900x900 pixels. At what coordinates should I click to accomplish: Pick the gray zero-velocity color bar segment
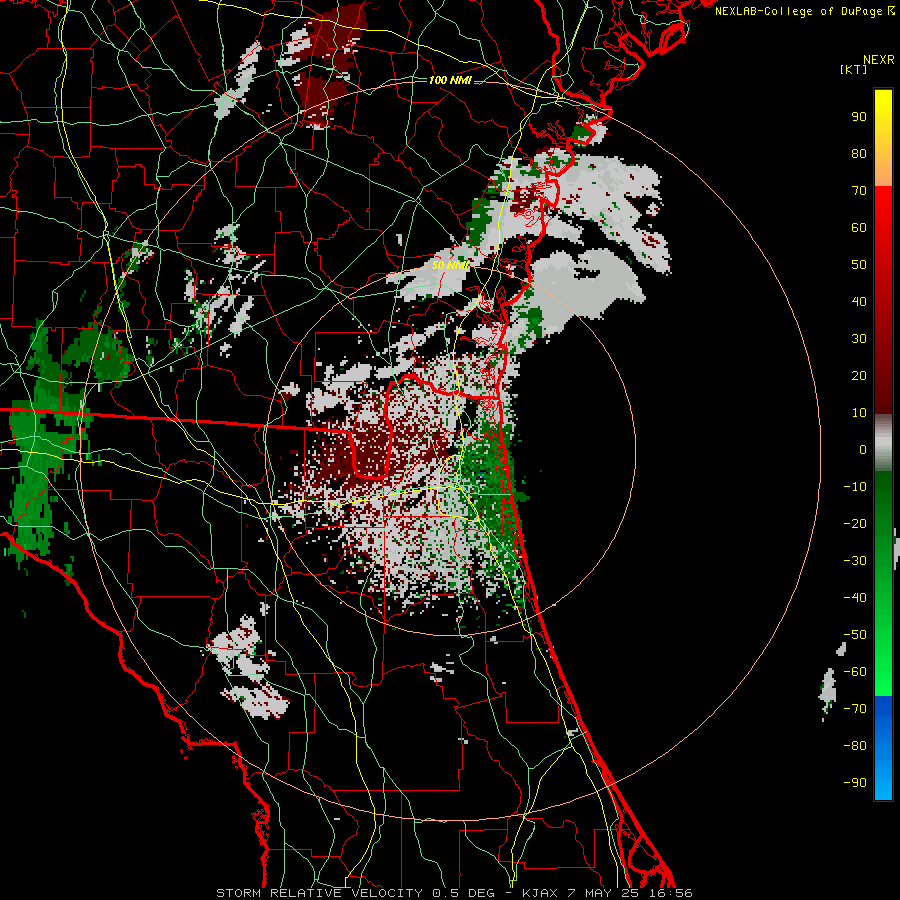pyautogui.click(x=883, y=443)
